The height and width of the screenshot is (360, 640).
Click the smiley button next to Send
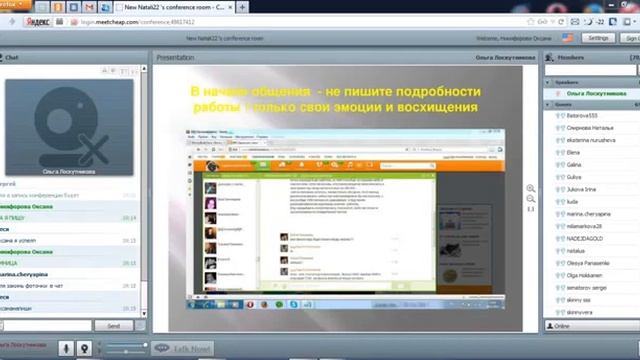tap(140, 326)
